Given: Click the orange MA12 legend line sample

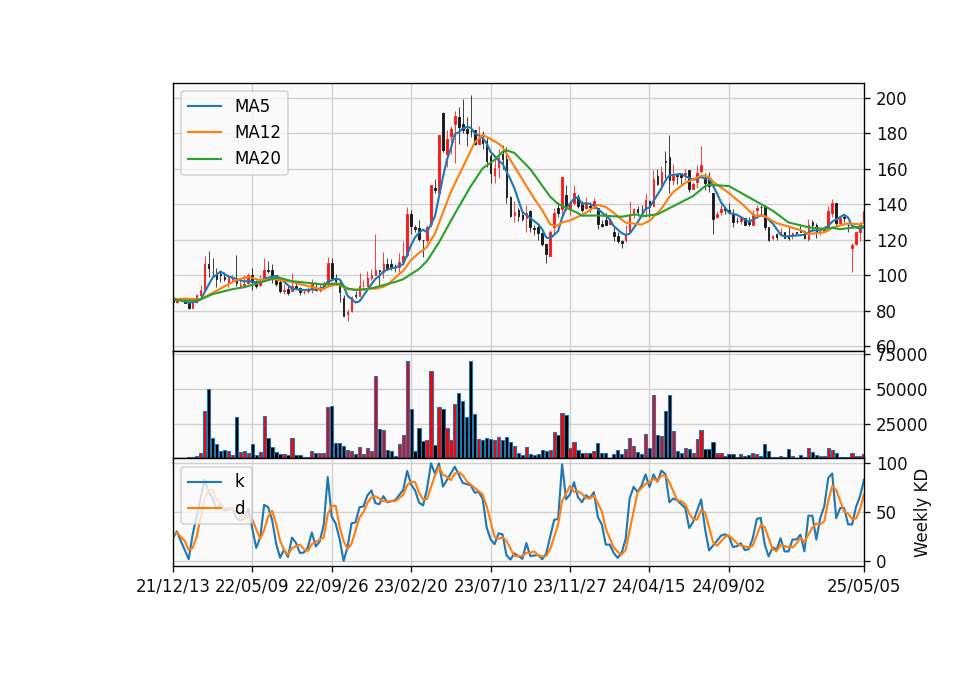Looking at the screenshot, I should coord(204,132).
